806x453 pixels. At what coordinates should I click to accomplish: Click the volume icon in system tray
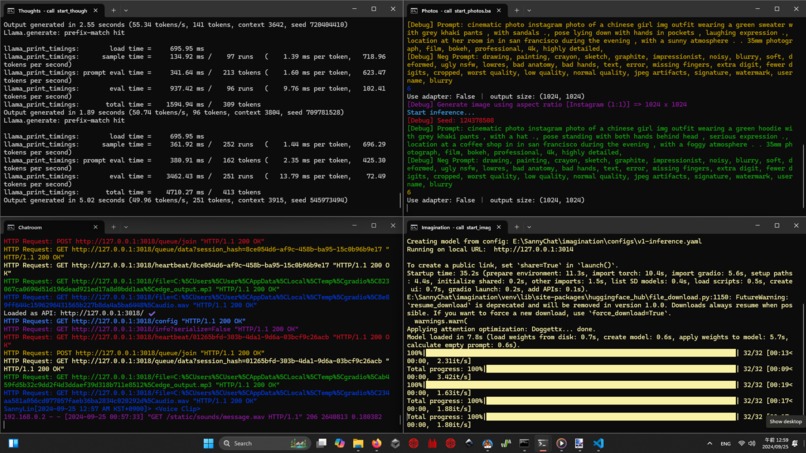point(752,443)
